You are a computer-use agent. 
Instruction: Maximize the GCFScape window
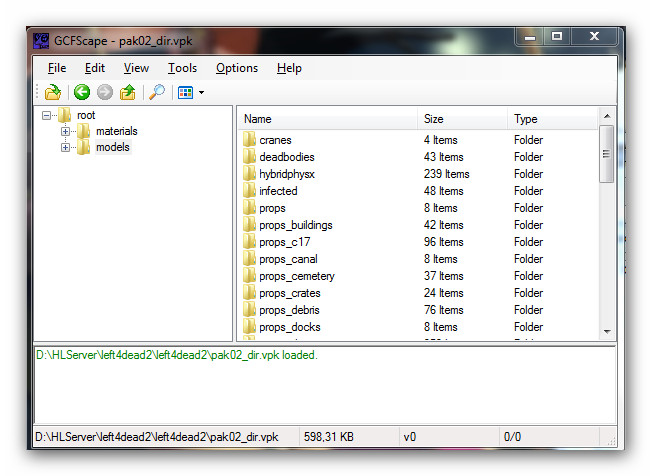tap(557, 37)
